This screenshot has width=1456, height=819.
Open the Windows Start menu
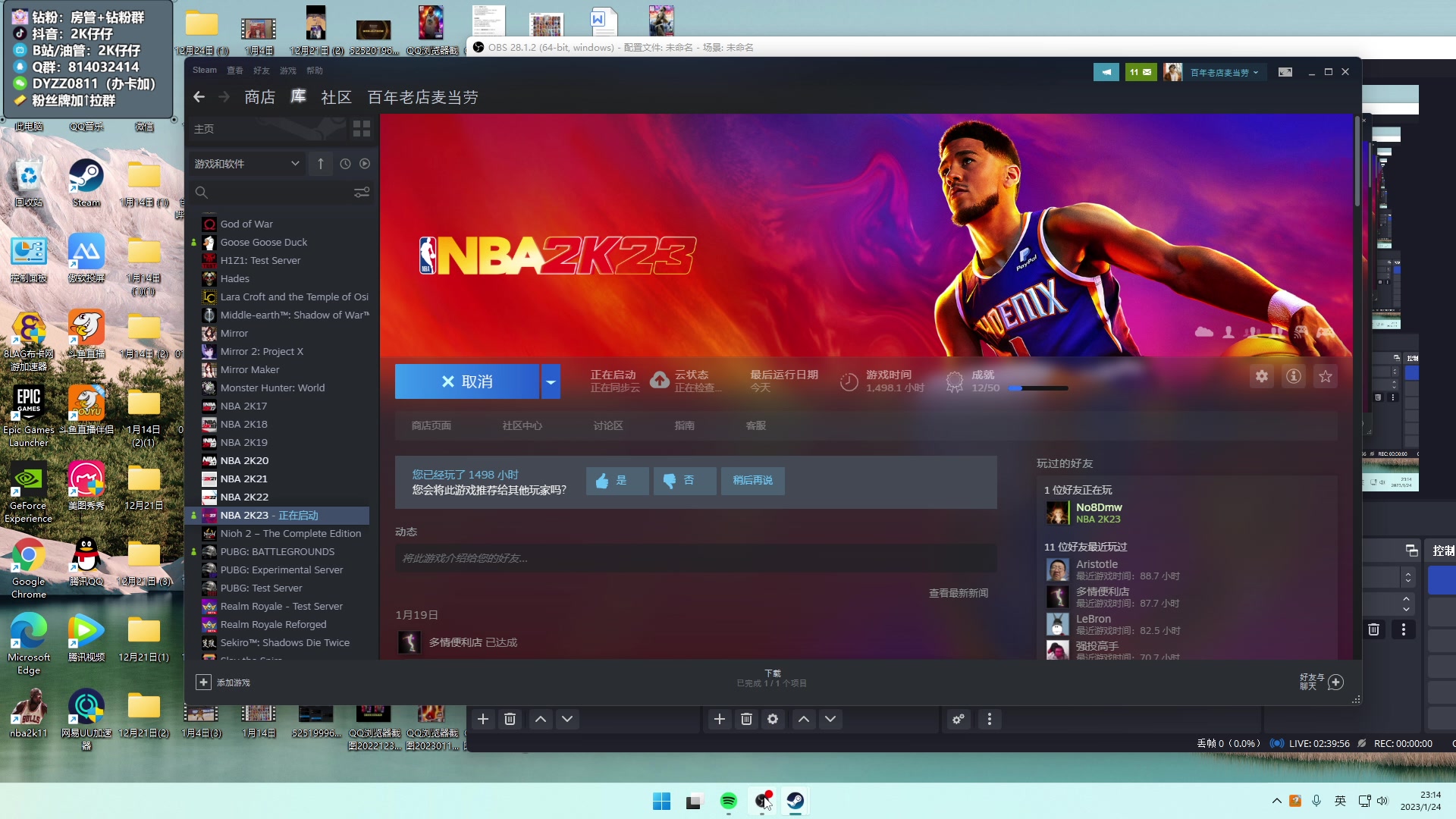(661, 801)
